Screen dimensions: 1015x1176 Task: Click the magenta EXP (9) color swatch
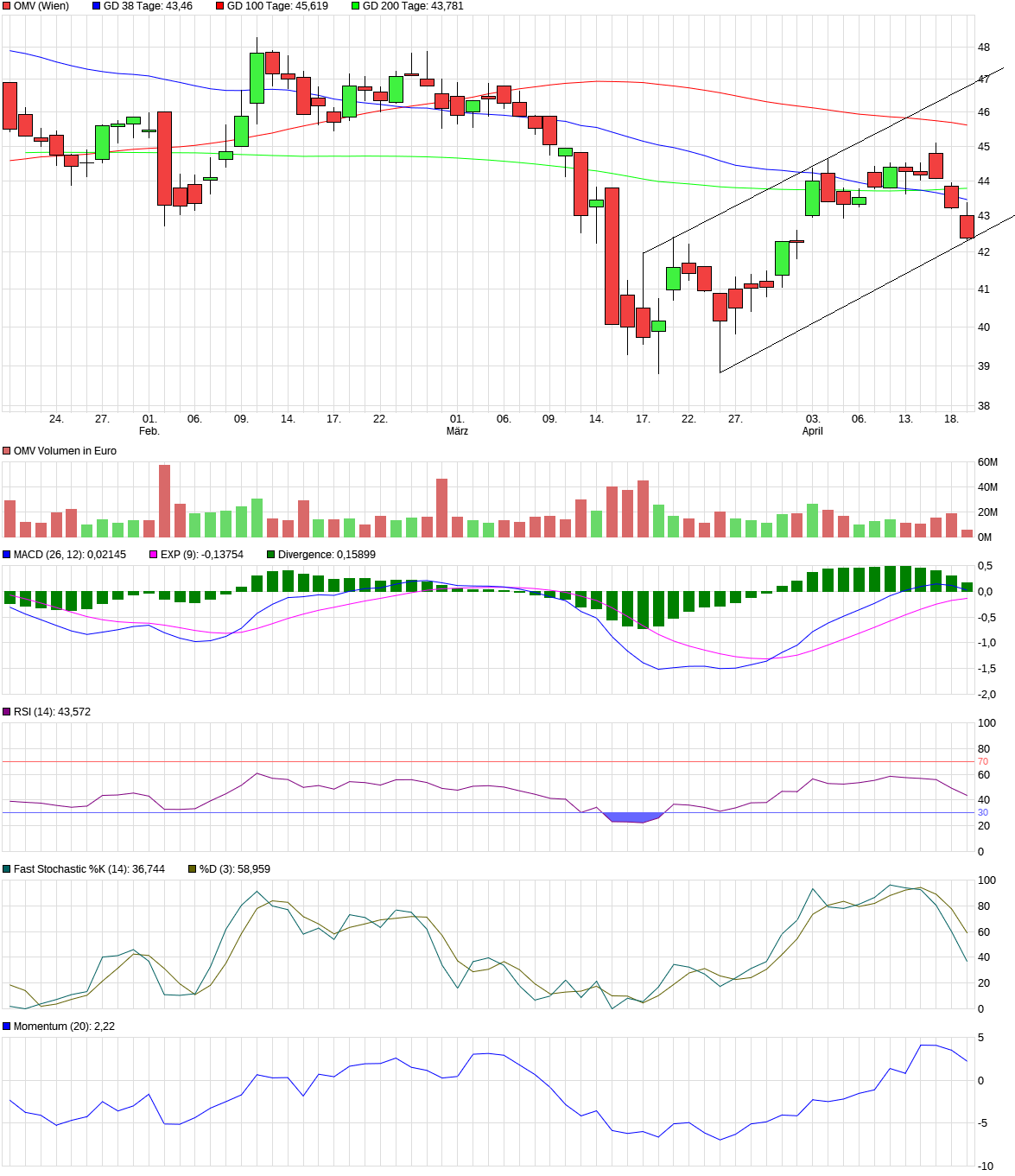pos(155,553)
